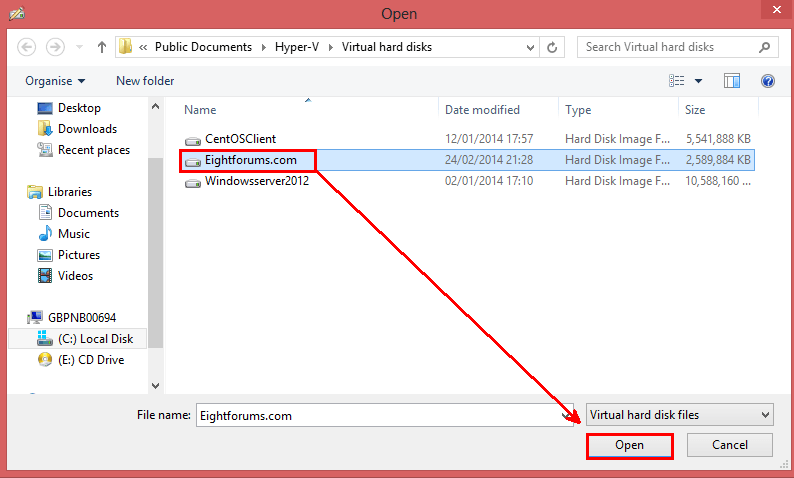Click the change view icon
Screen dimensions: 794x478
(x=678, y=81)
